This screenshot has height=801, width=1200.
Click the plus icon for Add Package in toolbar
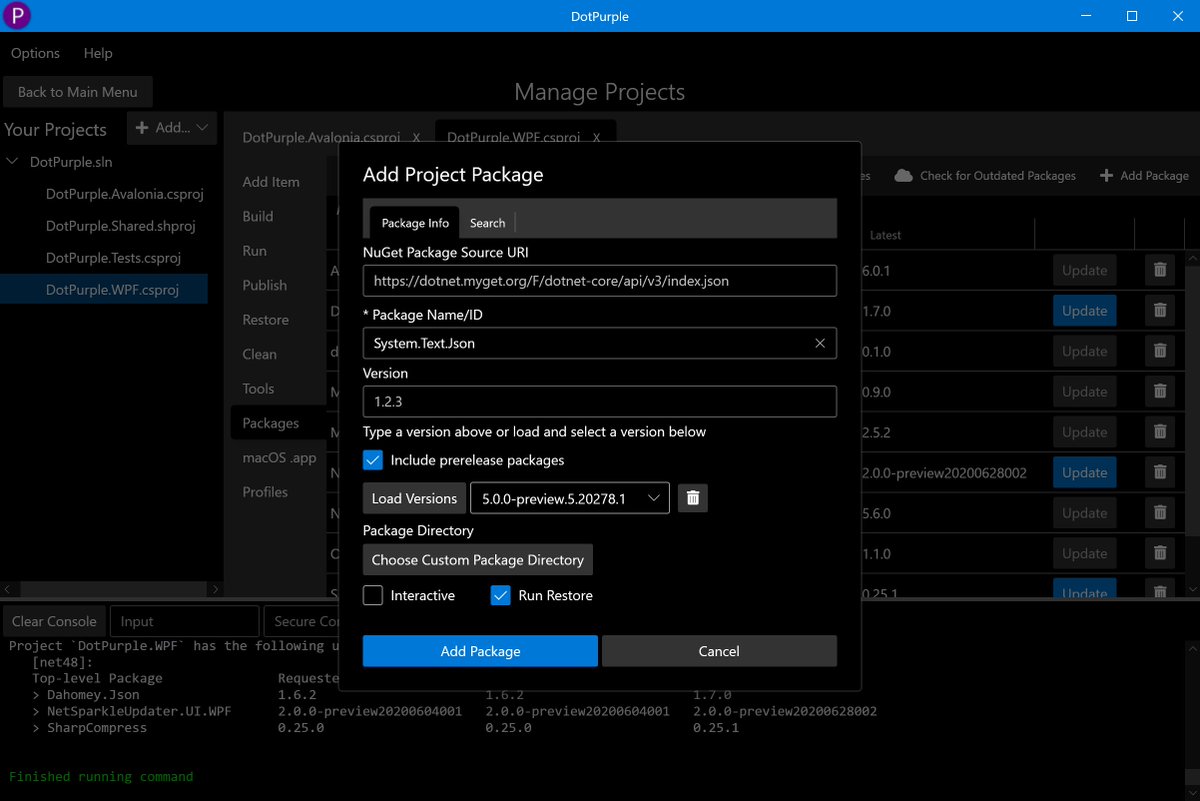pyautogui.click(x=1106, y=175)
